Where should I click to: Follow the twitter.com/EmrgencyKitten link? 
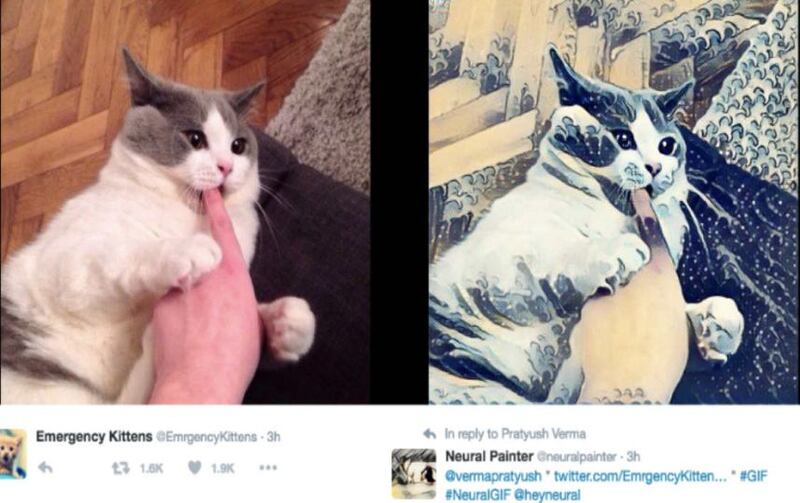tap(640, 476)
